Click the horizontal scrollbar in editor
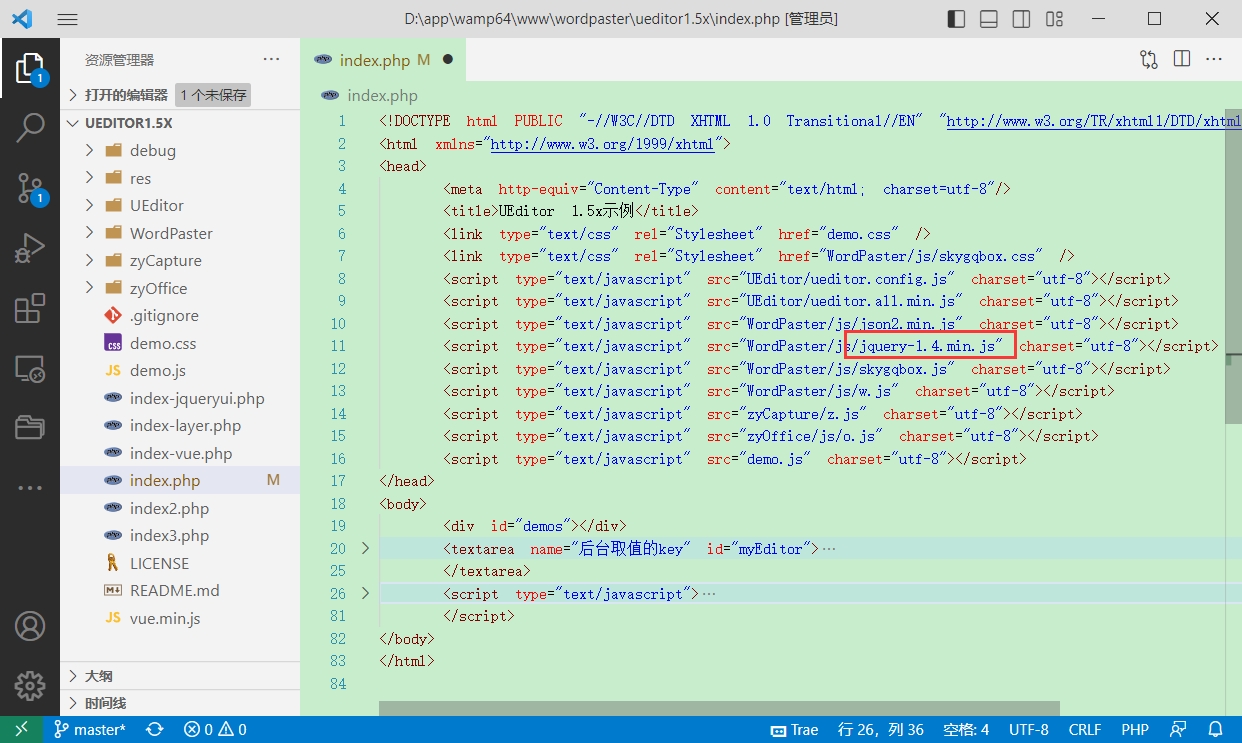The width and height of the screenshot is (1242, 743). (700, 708)
